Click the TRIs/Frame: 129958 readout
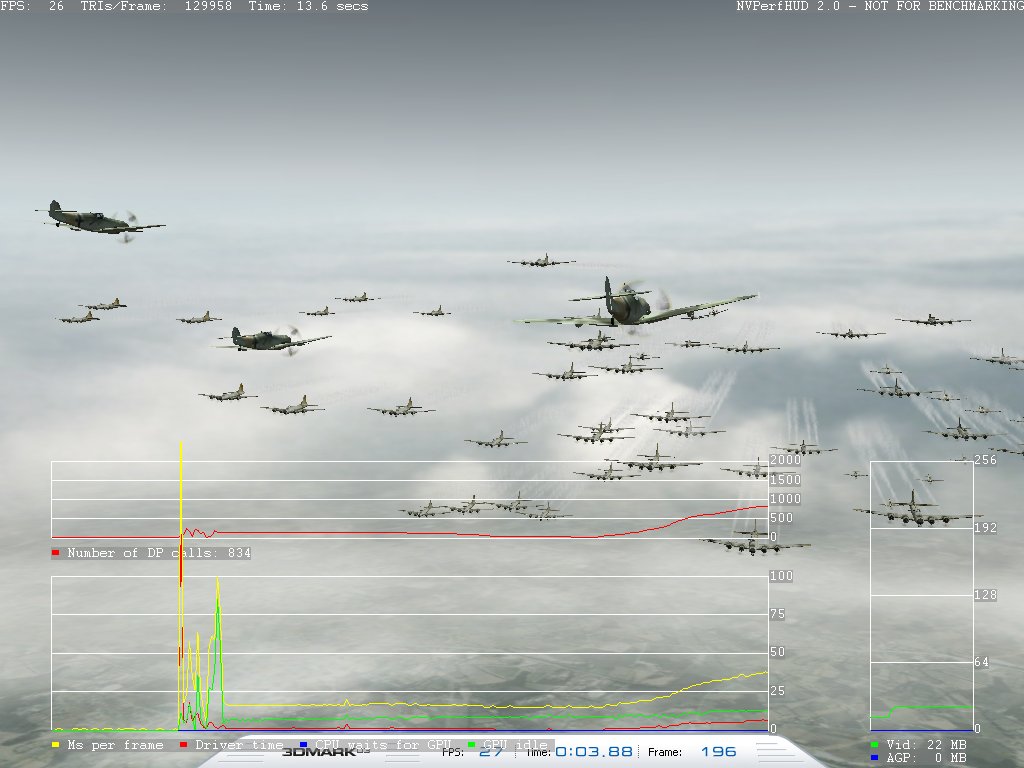 (156, 7)
